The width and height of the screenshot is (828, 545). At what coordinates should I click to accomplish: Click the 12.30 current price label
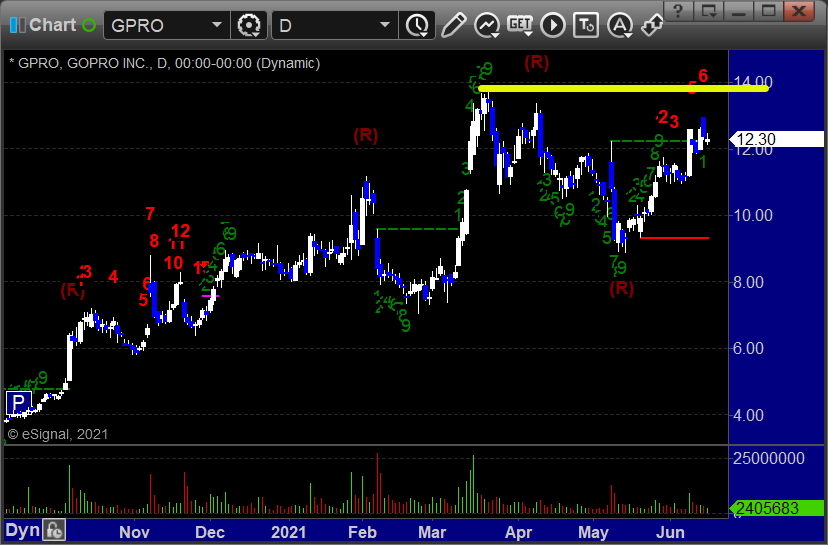pos(776,139)
